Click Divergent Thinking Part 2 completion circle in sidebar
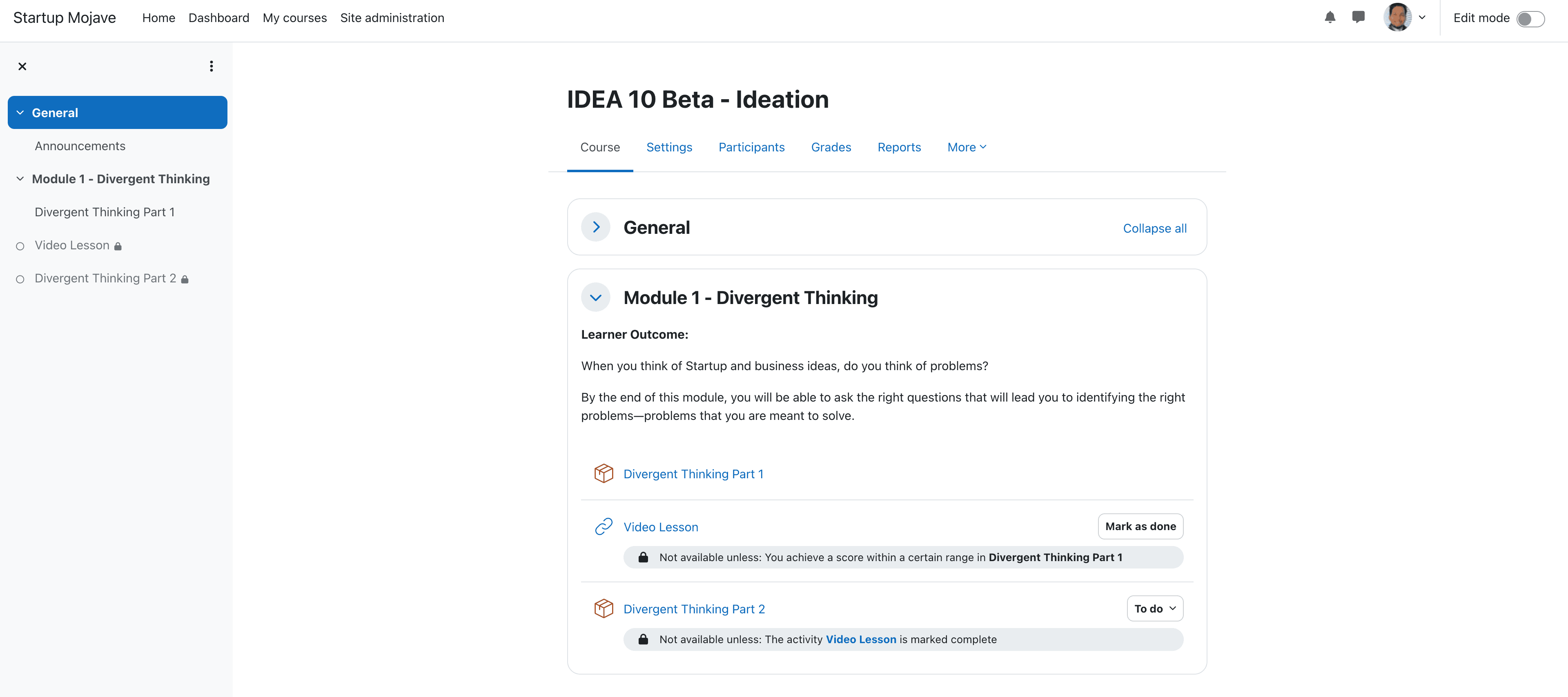 click(20, 279)
